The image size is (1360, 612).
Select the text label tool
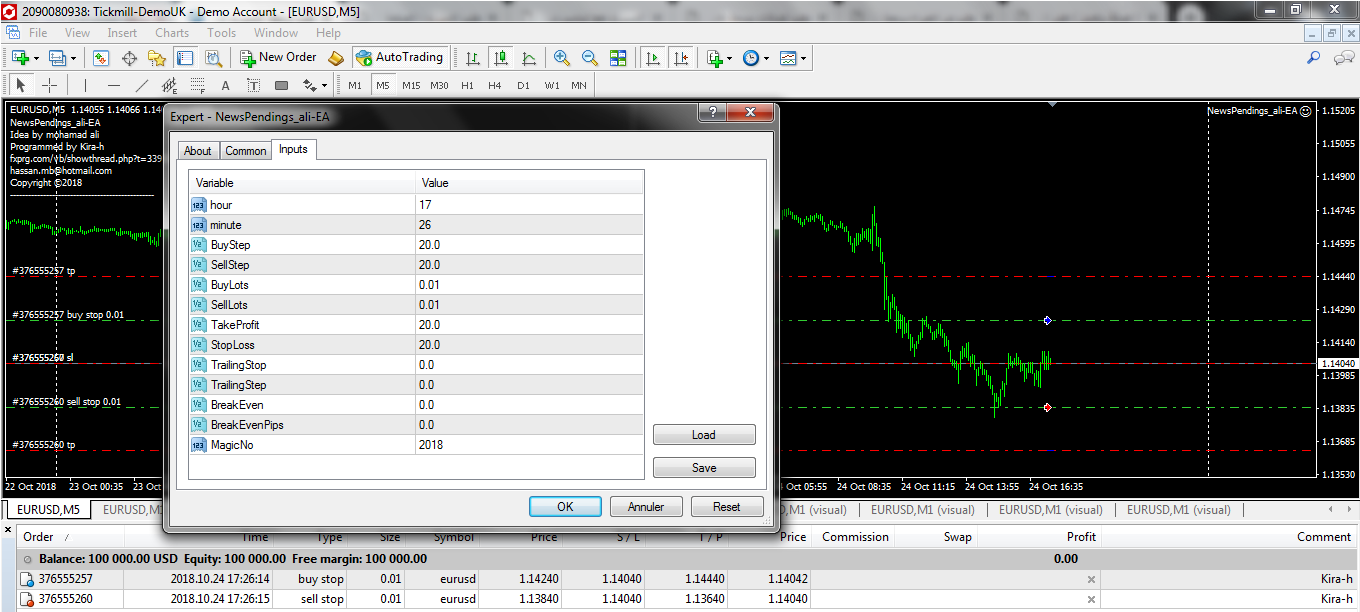click(225, 85)
